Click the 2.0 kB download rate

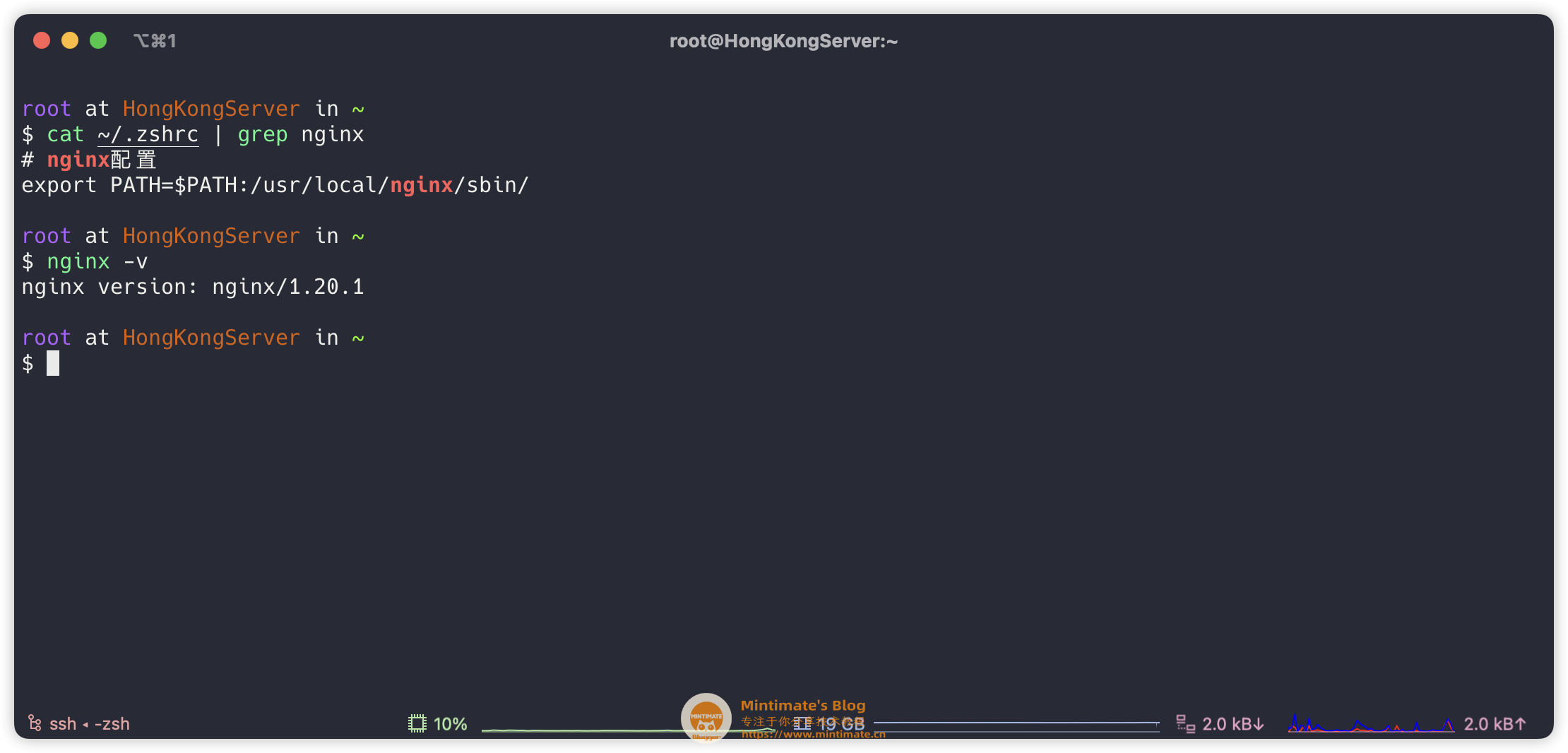click(1233, 724)
